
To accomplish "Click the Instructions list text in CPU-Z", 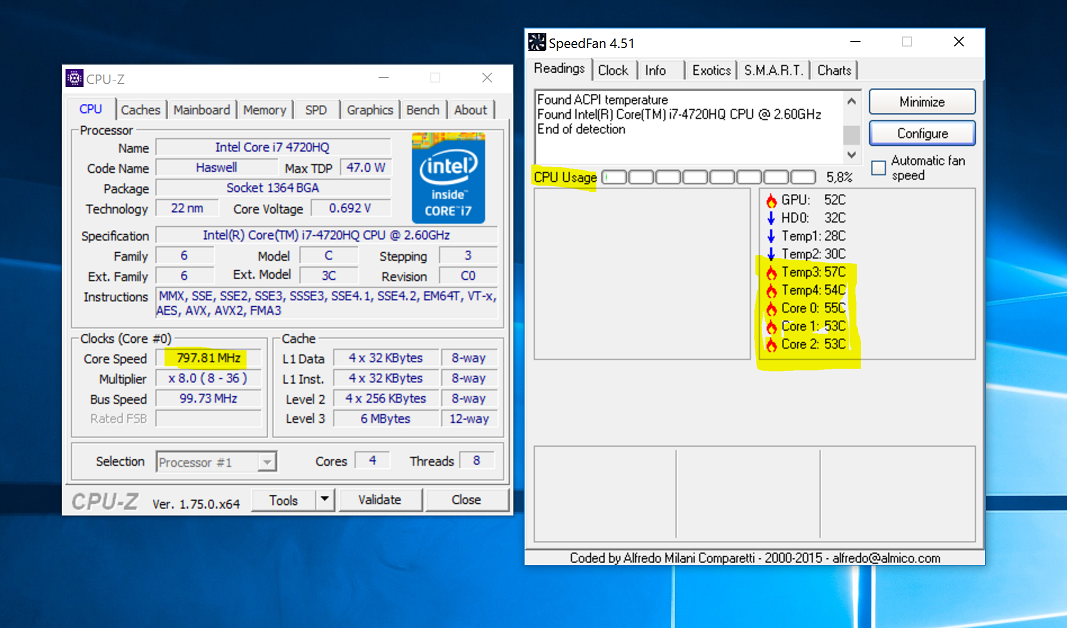I will pyautogui.click(x=327, y=303).
